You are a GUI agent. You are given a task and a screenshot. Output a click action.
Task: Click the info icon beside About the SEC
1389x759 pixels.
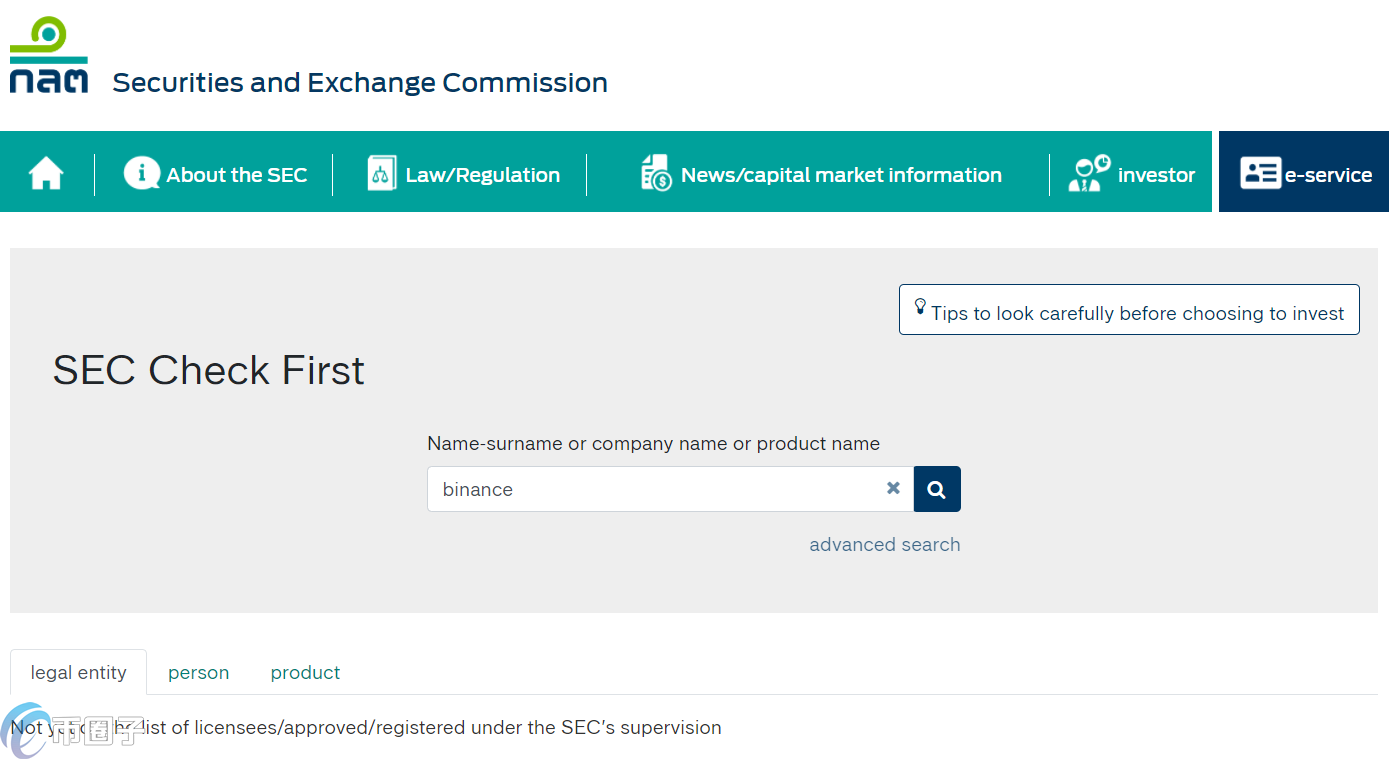pyautogui.click(x=141, y=173)
